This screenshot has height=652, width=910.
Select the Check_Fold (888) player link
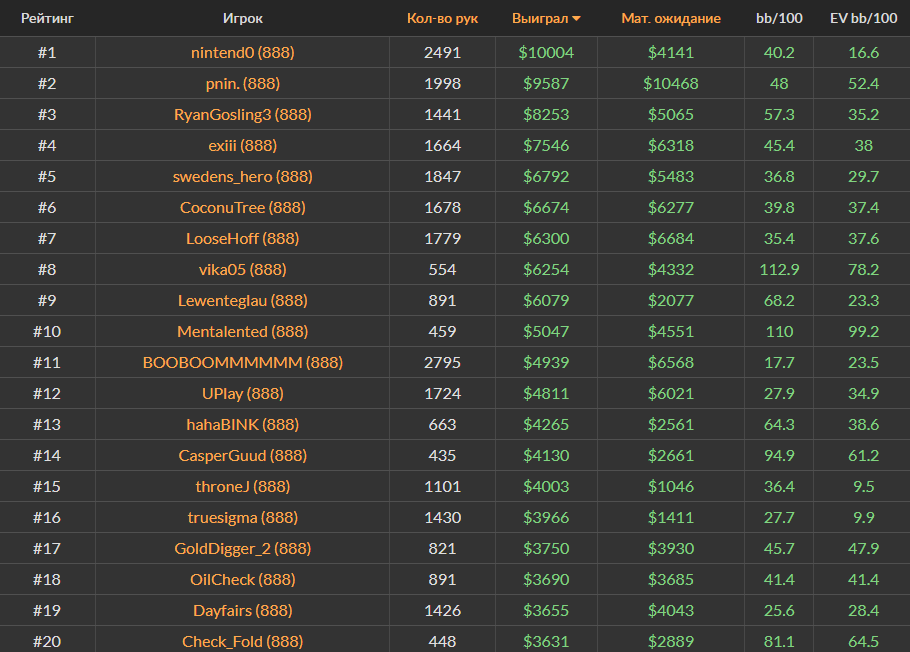point(242,641)
